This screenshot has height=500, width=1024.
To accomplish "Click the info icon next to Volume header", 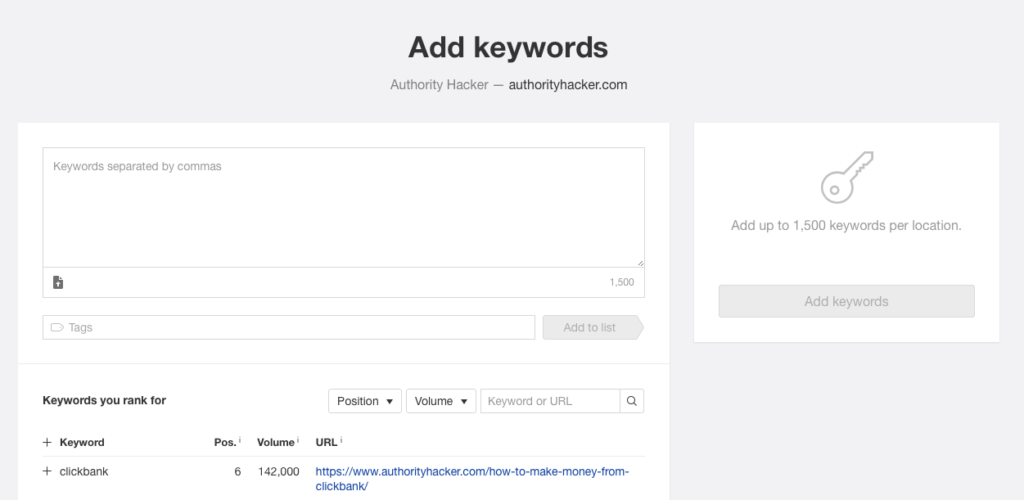I will pyautogui.click(x=298, y=441).
